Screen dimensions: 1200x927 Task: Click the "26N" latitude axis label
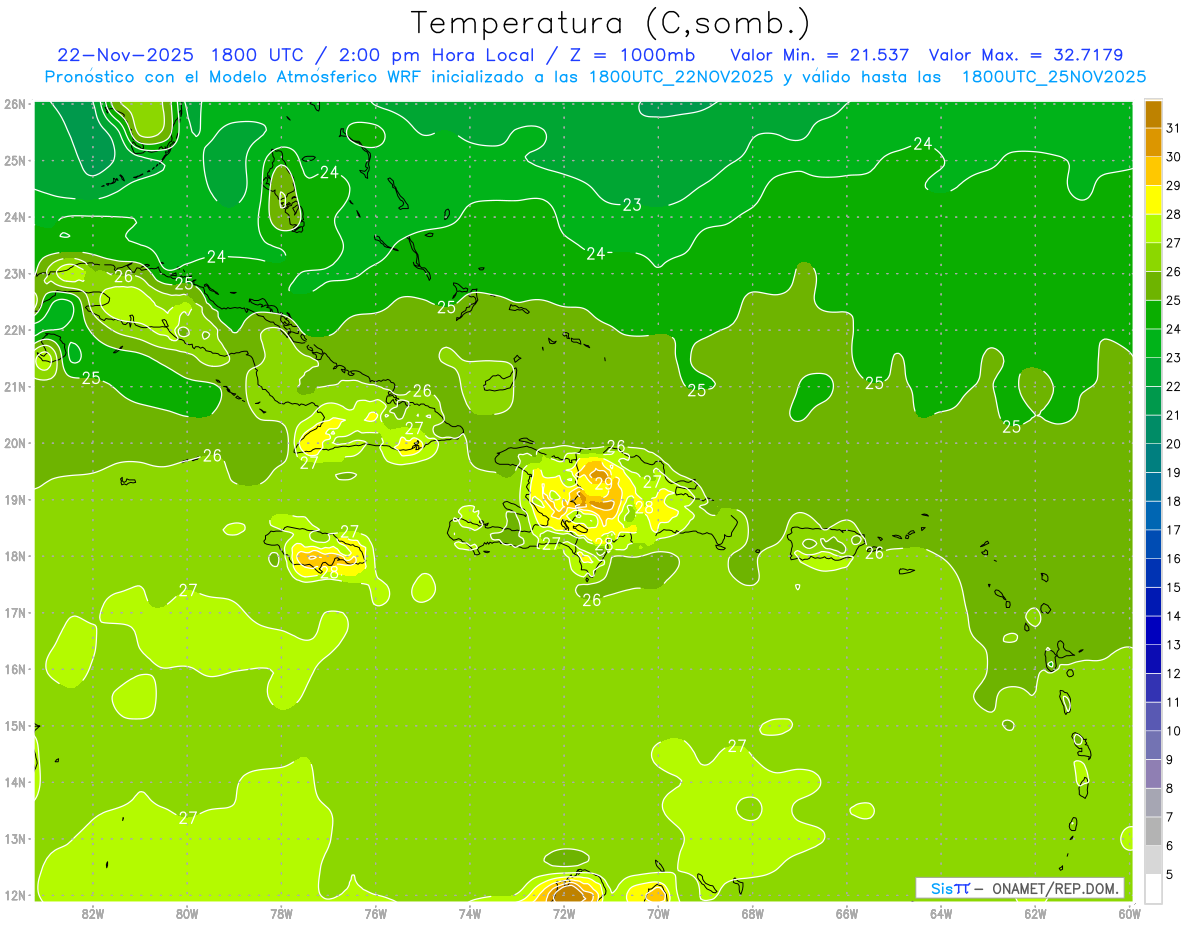click(15, 104)
